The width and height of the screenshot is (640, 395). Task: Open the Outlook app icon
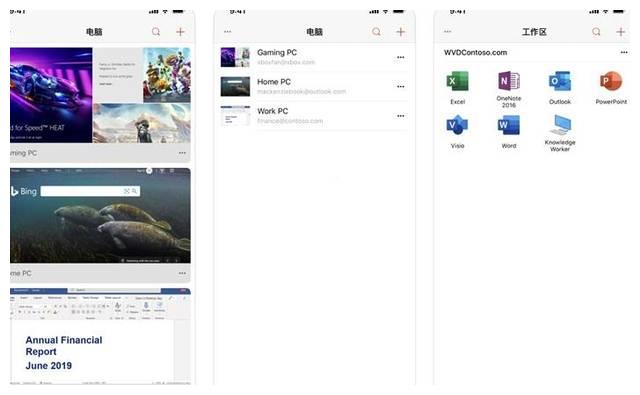[560, 81]
